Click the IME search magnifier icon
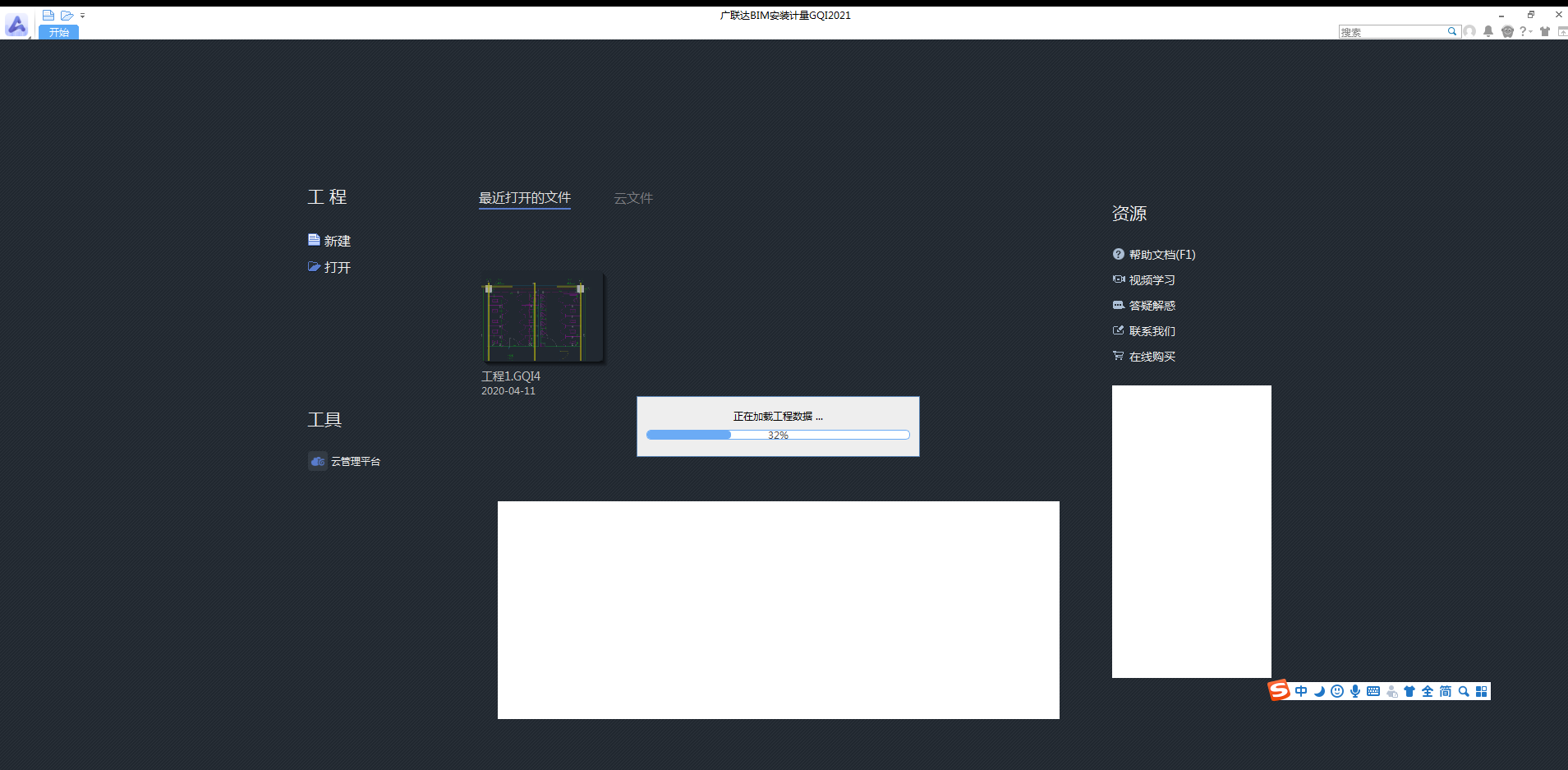Viewport: 1568px width, 770px height. 1464,691
